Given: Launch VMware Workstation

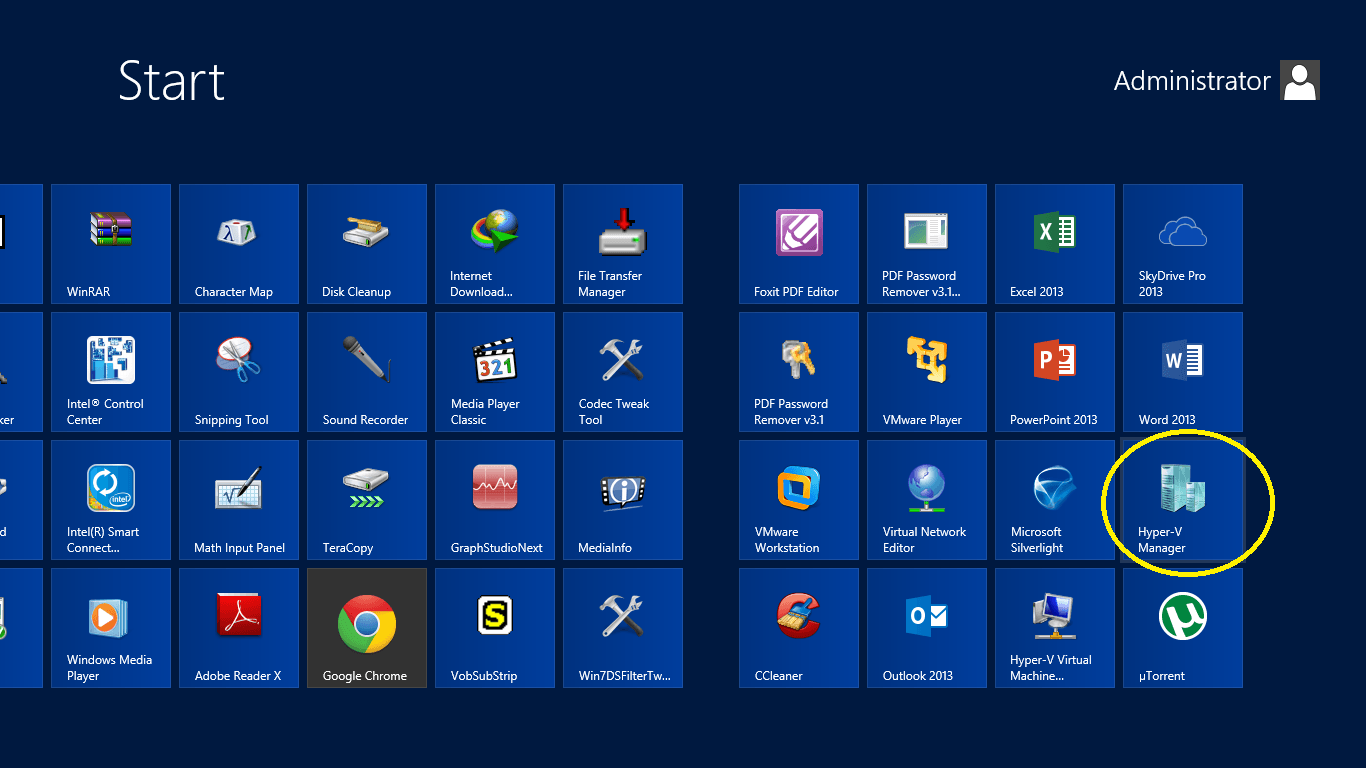Looking at the screenshot, I should [798, 500].
